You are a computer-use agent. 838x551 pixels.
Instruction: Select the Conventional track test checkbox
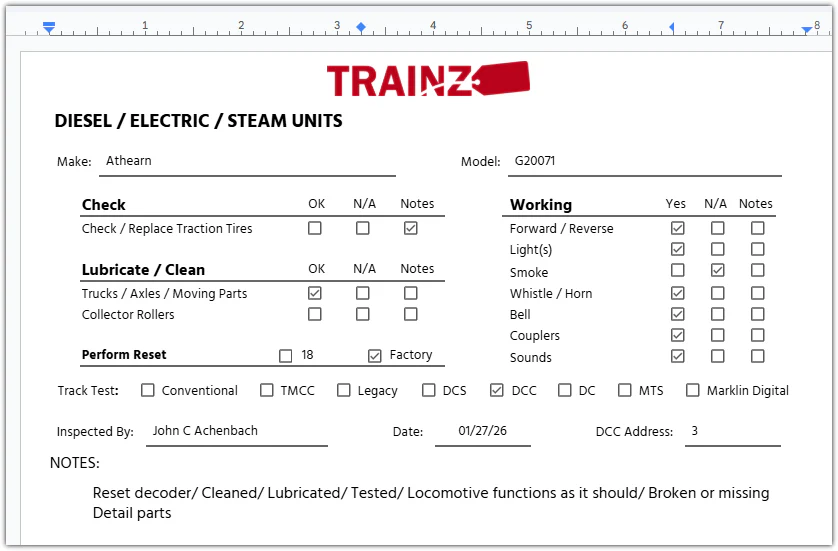[x=148, y=390]
